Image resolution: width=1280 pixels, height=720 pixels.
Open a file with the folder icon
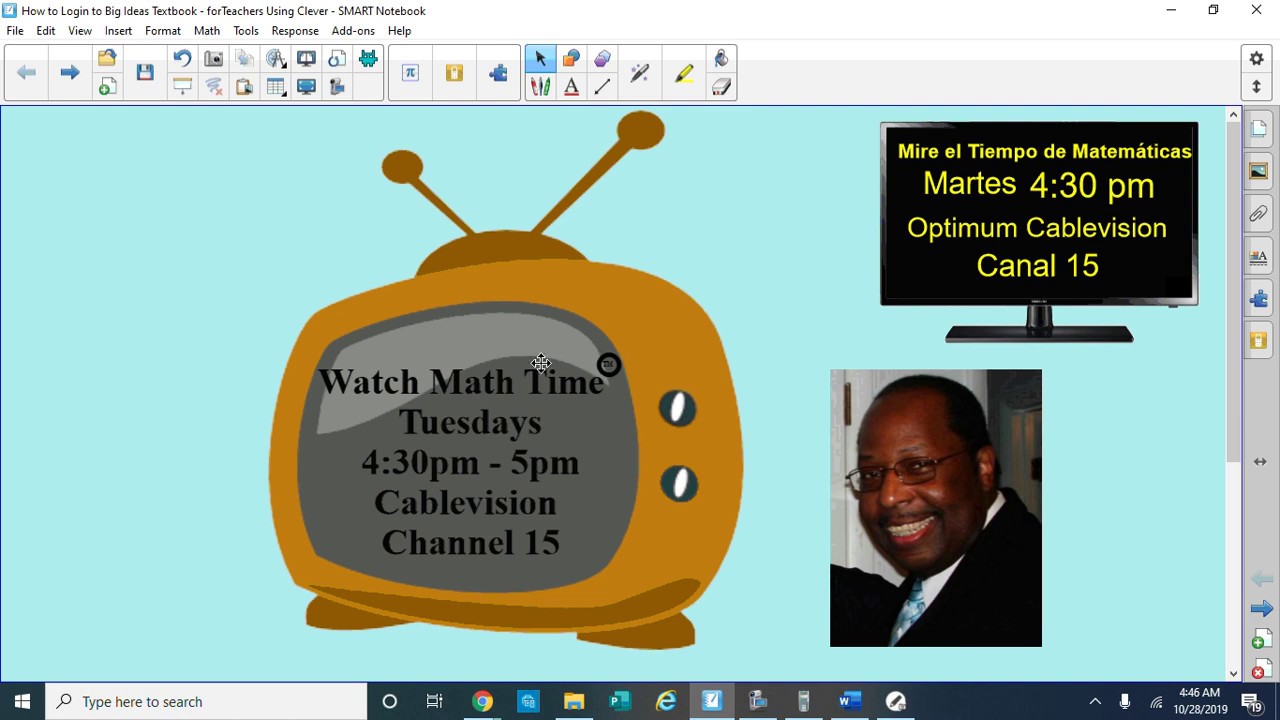tap(107, 58)
